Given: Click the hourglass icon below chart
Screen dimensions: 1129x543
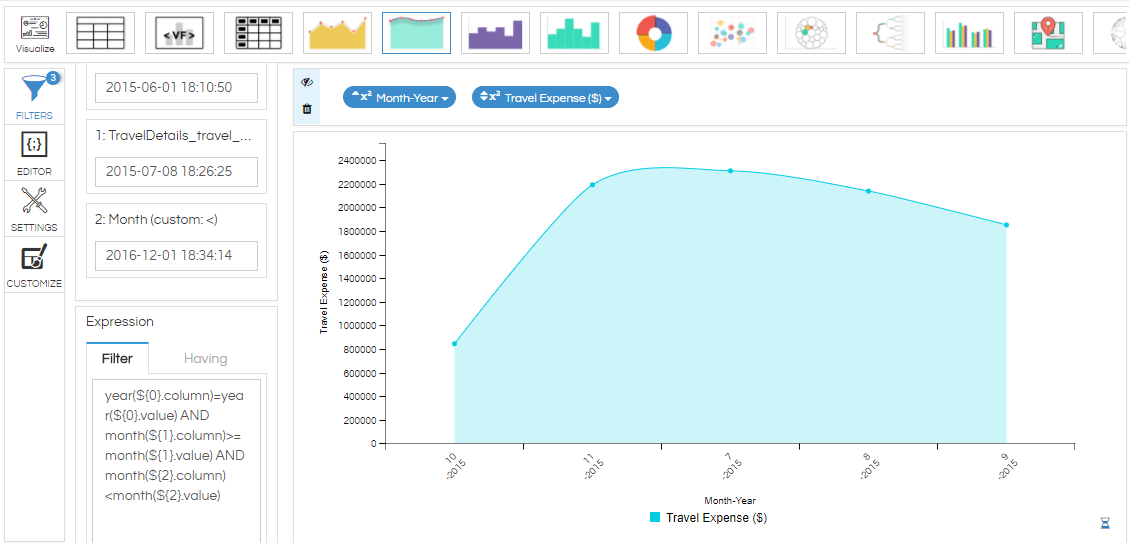Looking at the screenshot, I should point(1105,522).
